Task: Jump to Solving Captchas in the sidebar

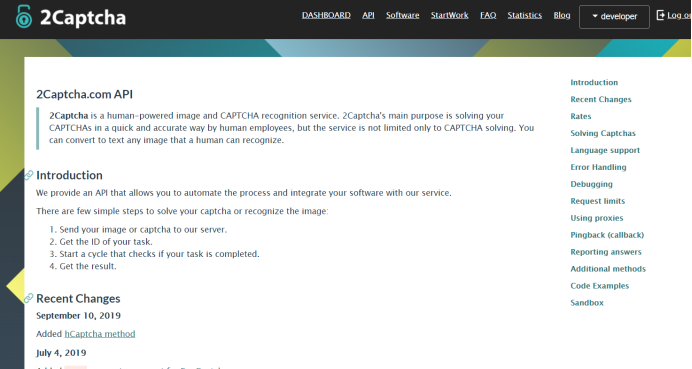Action: tap(603, 133)
